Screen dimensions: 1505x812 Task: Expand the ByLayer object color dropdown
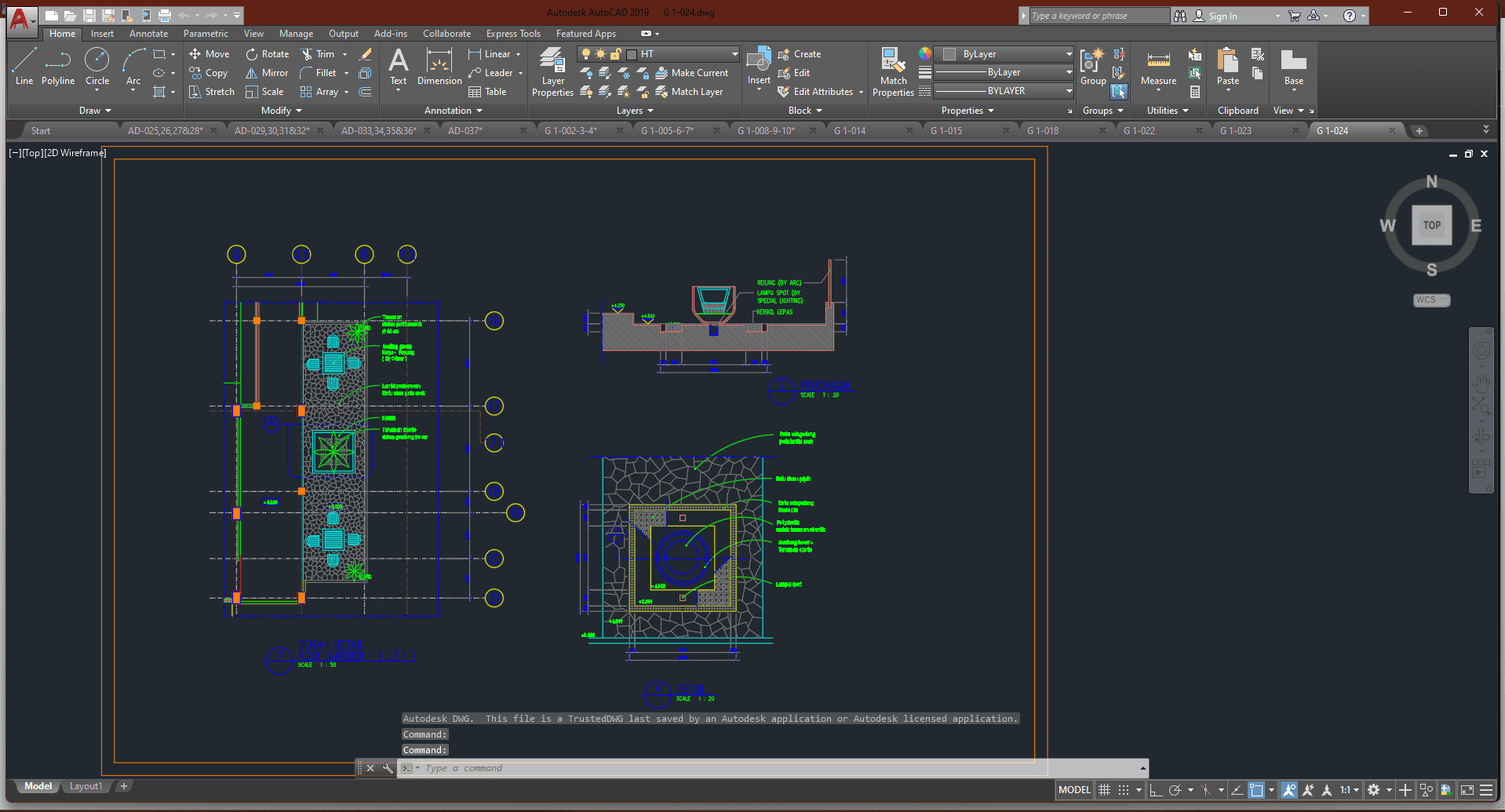(x=1069, y=54)
